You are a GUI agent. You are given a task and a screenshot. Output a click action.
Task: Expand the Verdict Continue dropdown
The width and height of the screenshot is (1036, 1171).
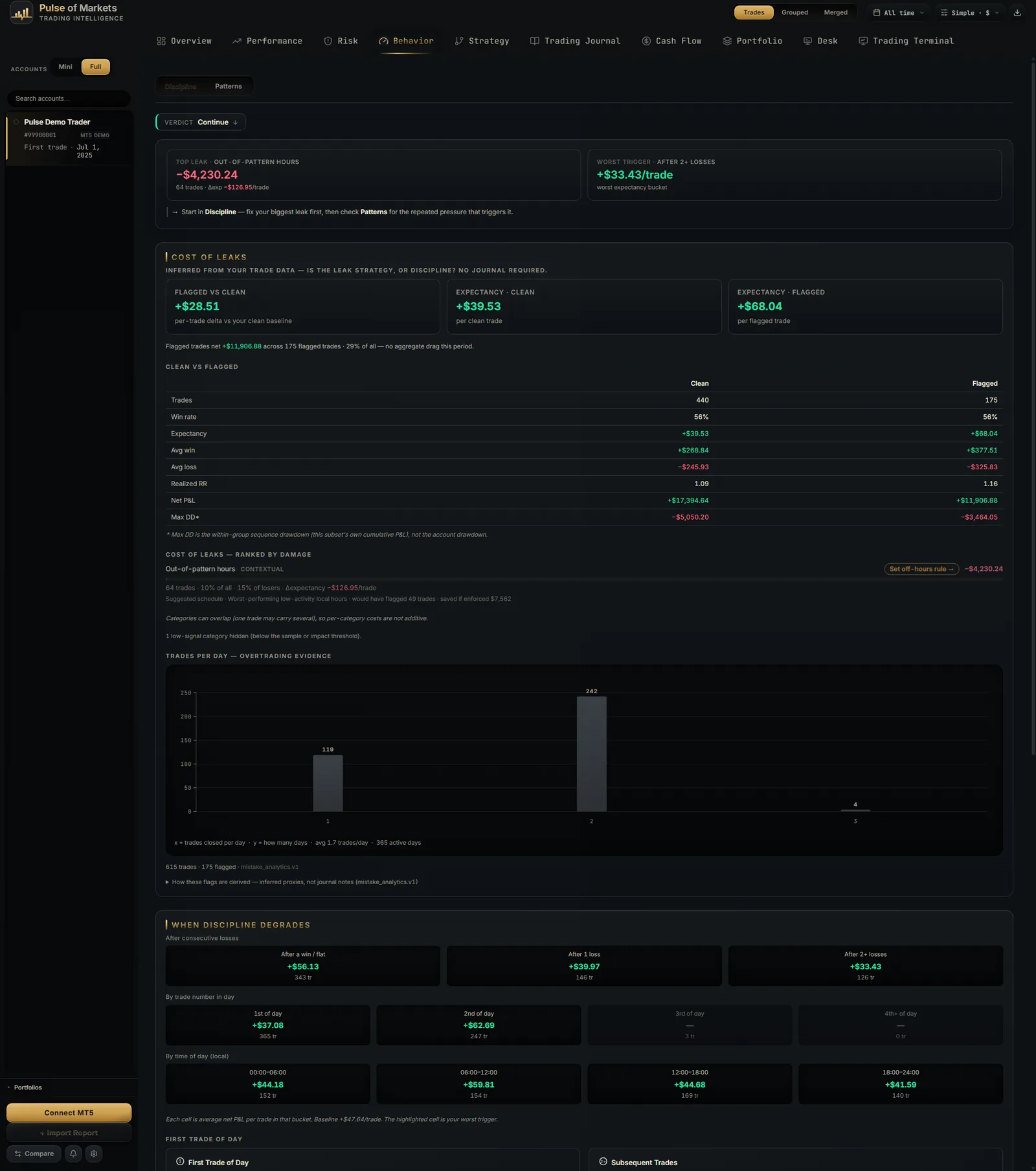[201, 122]
